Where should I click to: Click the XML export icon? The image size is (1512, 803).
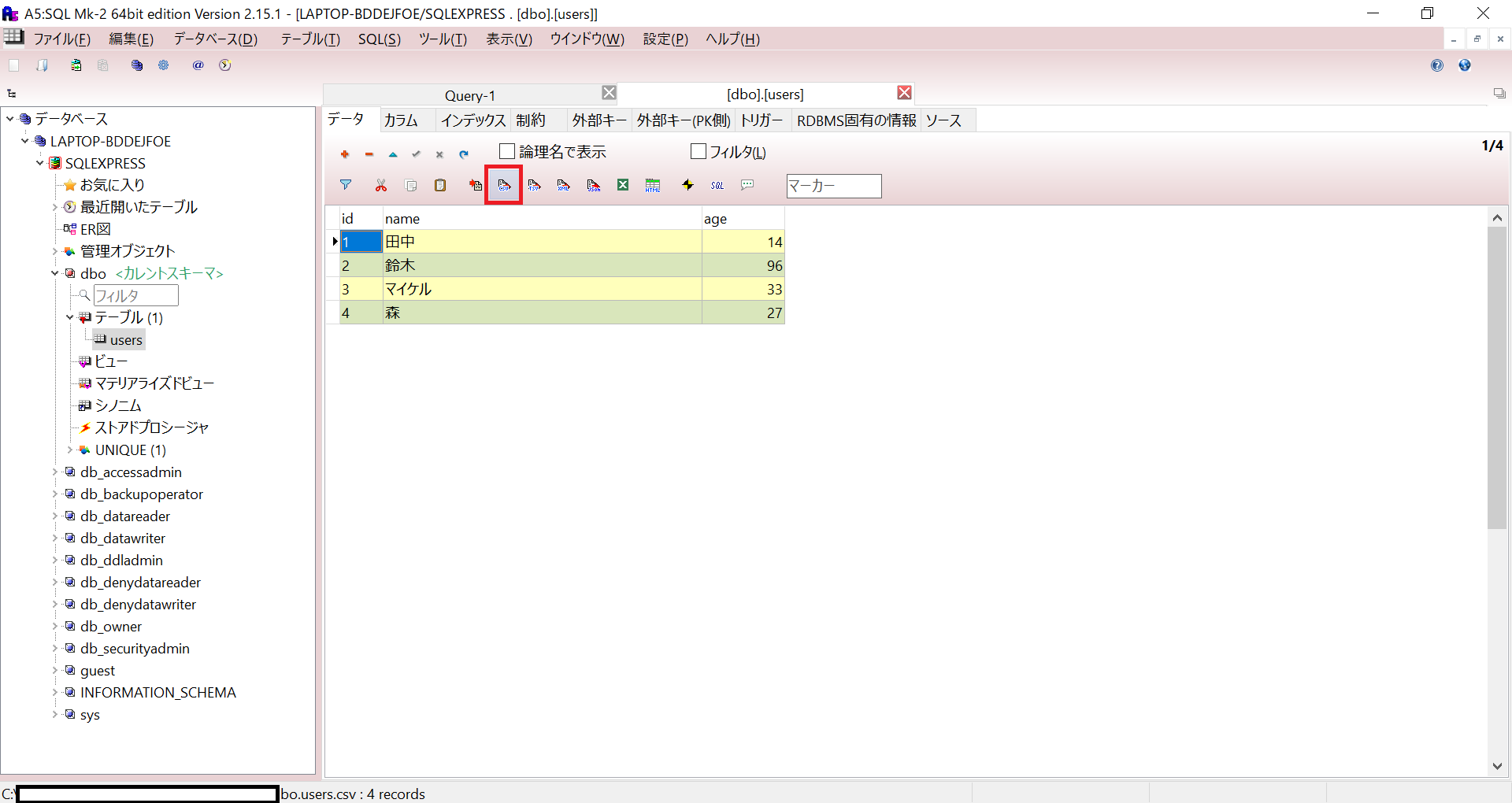point(563,185)
